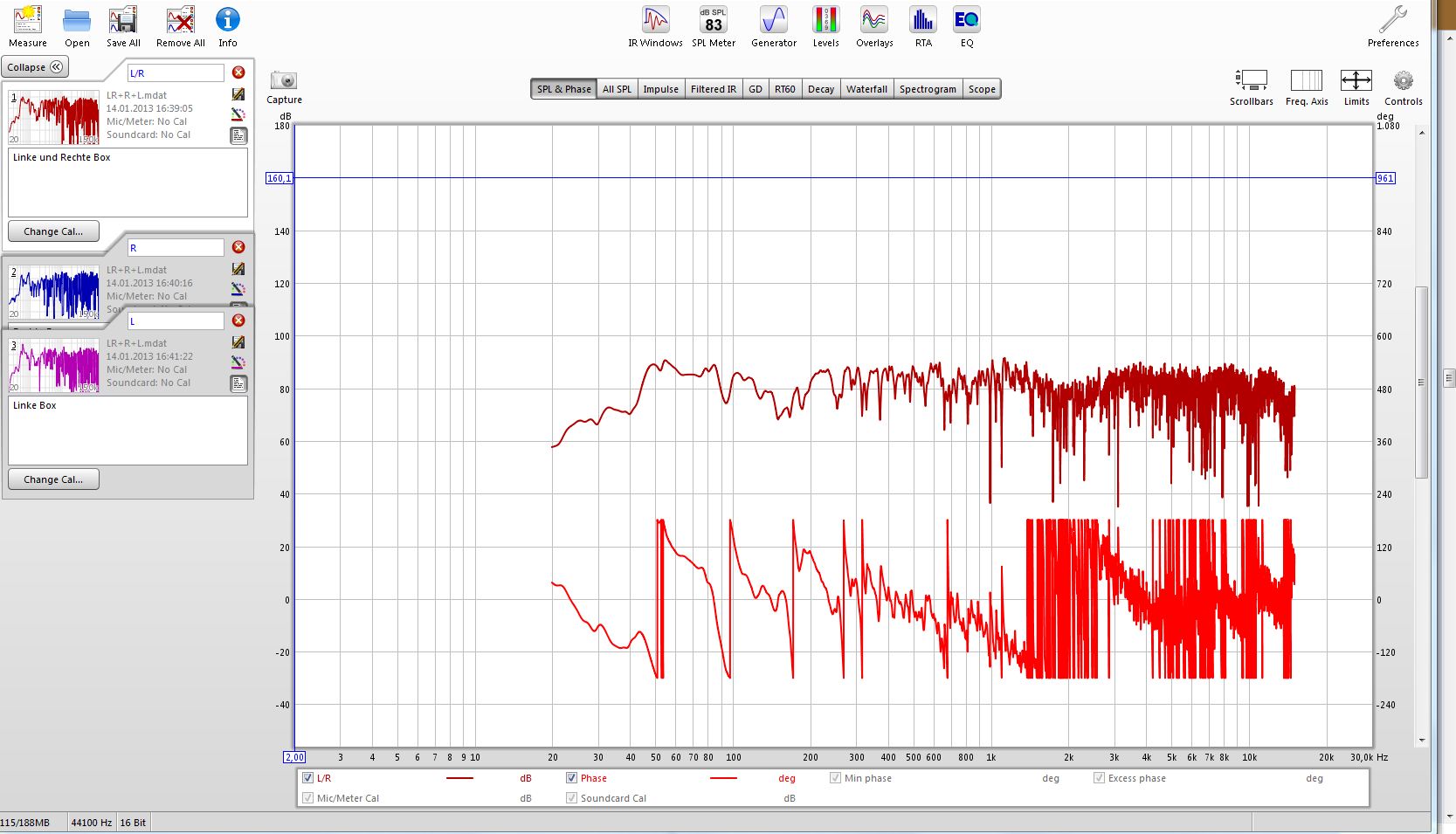Remove the R measurement with the red X

click(x=238, y=247)
